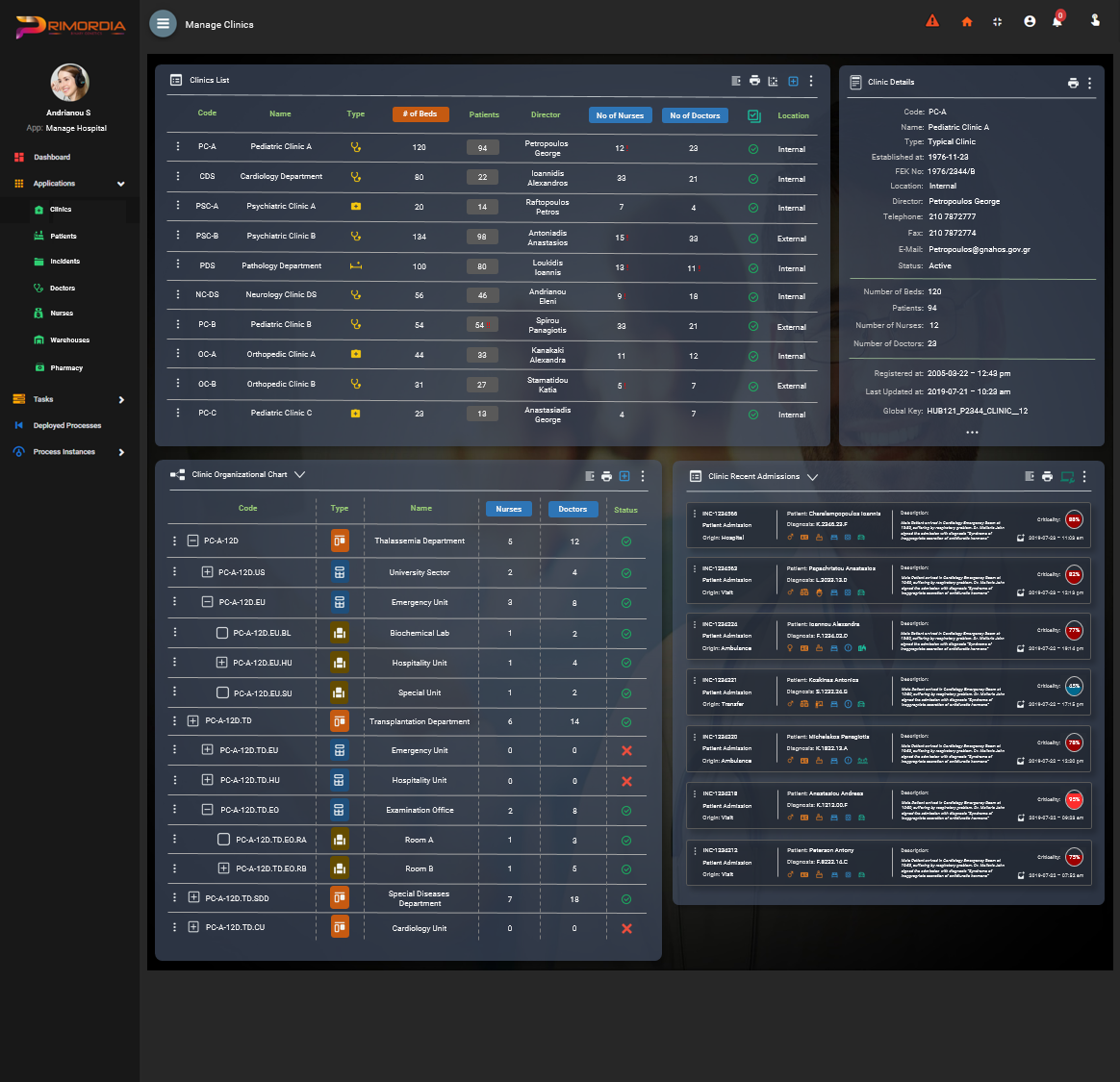Select Pharmacy from the sidebar

(x=65, y=367)
